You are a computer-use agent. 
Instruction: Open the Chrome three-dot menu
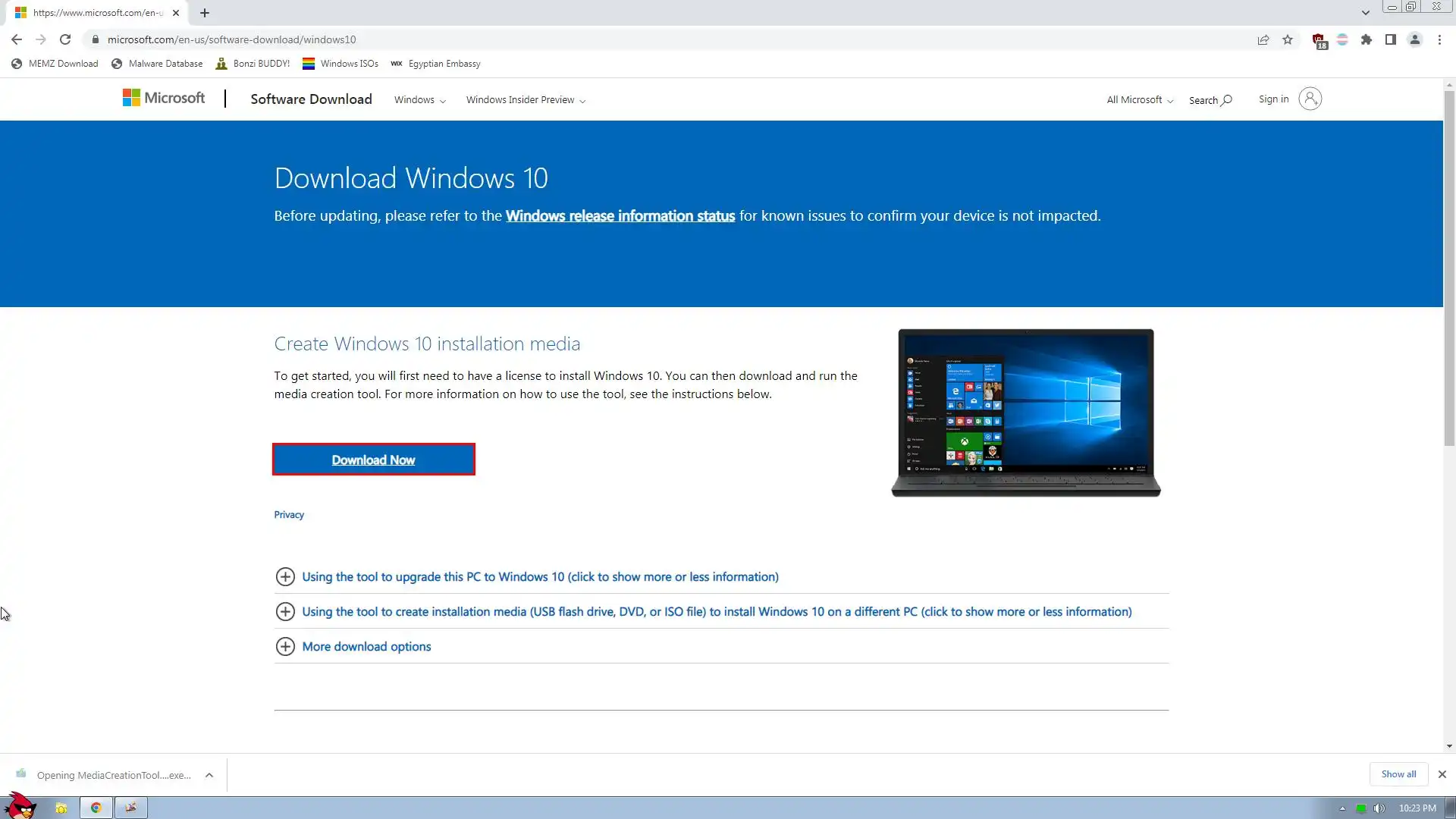(x=1439, y=39)
